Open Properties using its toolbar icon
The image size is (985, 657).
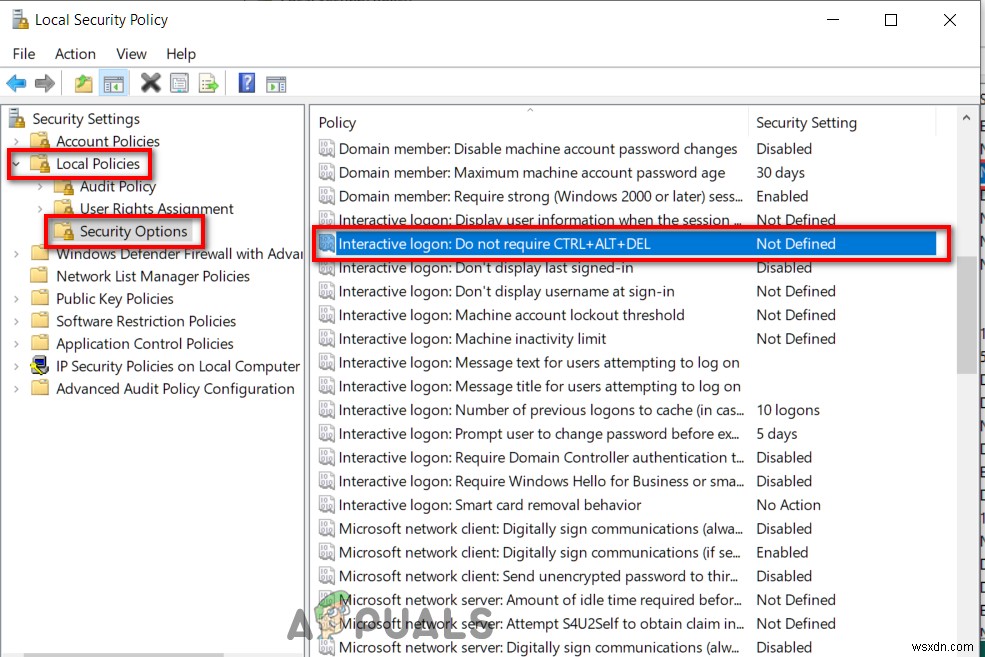(x=179, y=83)
